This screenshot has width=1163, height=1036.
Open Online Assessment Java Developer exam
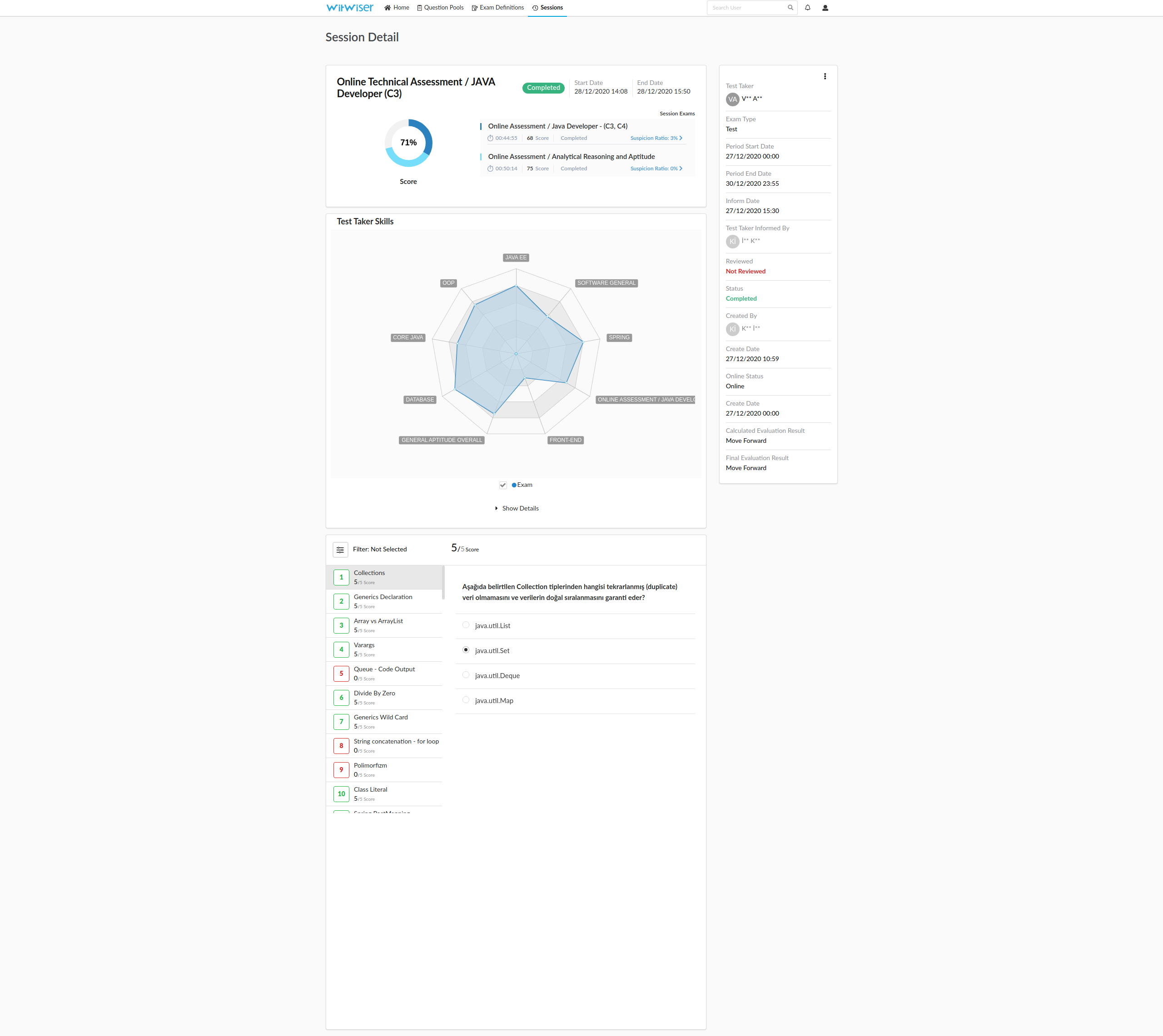pyautogui.click(x=557, y=126)
